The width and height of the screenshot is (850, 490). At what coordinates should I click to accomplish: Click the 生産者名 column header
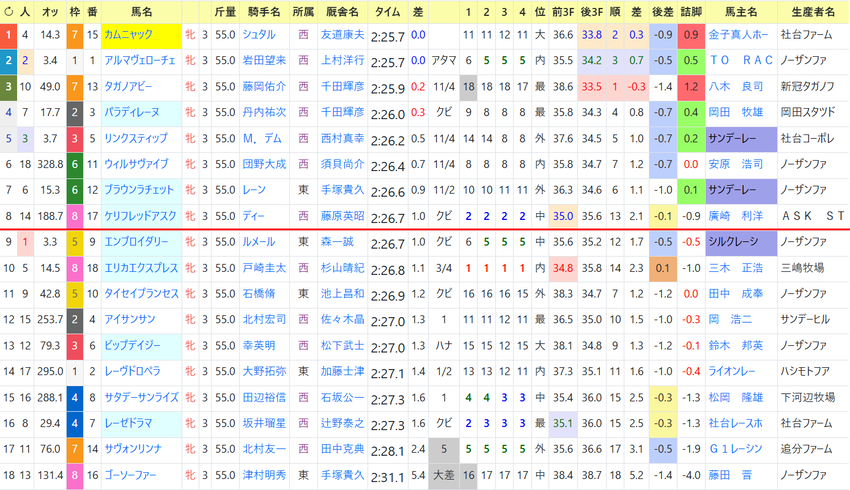point(812,11)
